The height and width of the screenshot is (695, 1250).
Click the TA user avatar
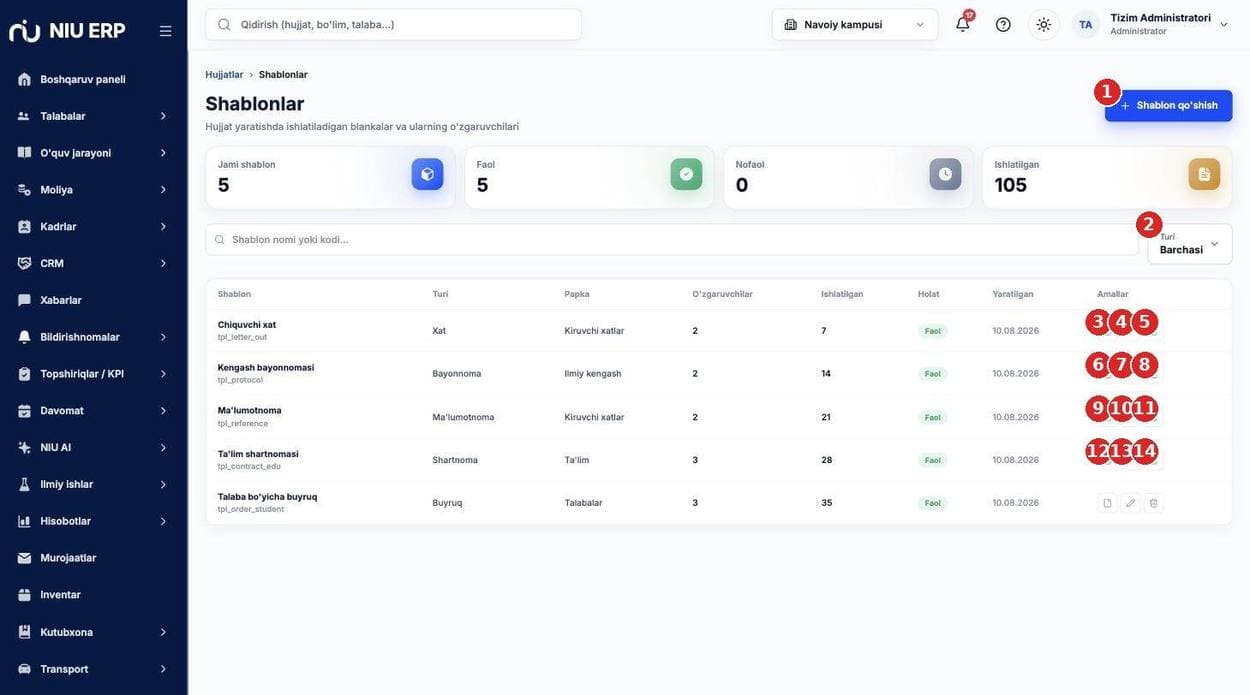(x=1085, y=24)
